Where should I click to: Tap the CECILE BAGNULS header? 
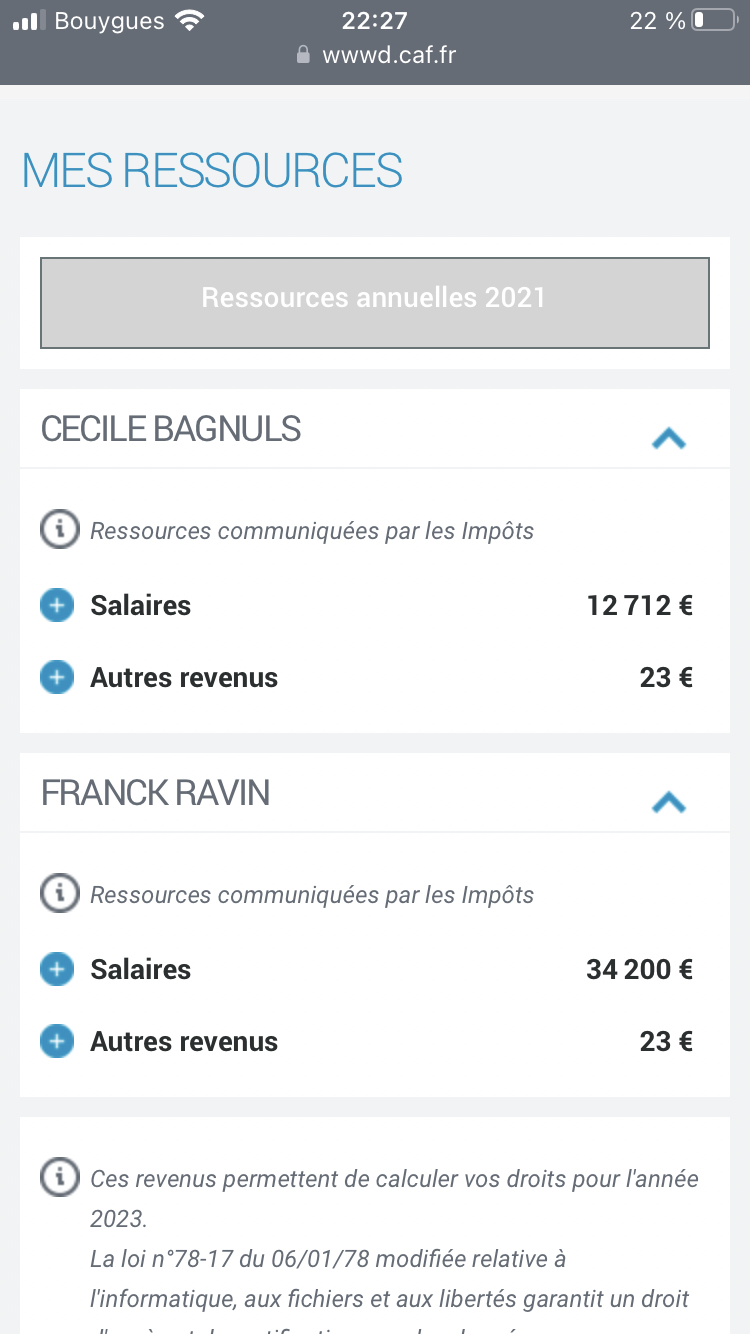coord(171,429)
